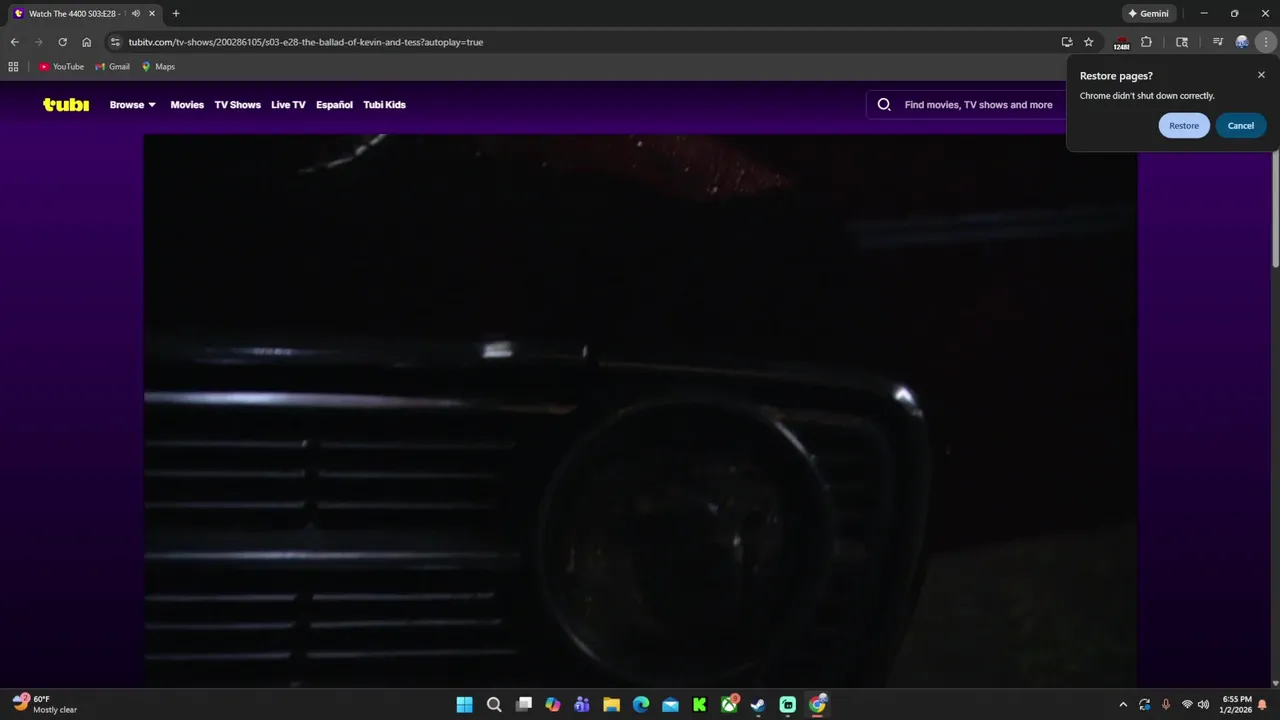Open the Chrome apps grid in bookmarks bar

coord(13,67)
